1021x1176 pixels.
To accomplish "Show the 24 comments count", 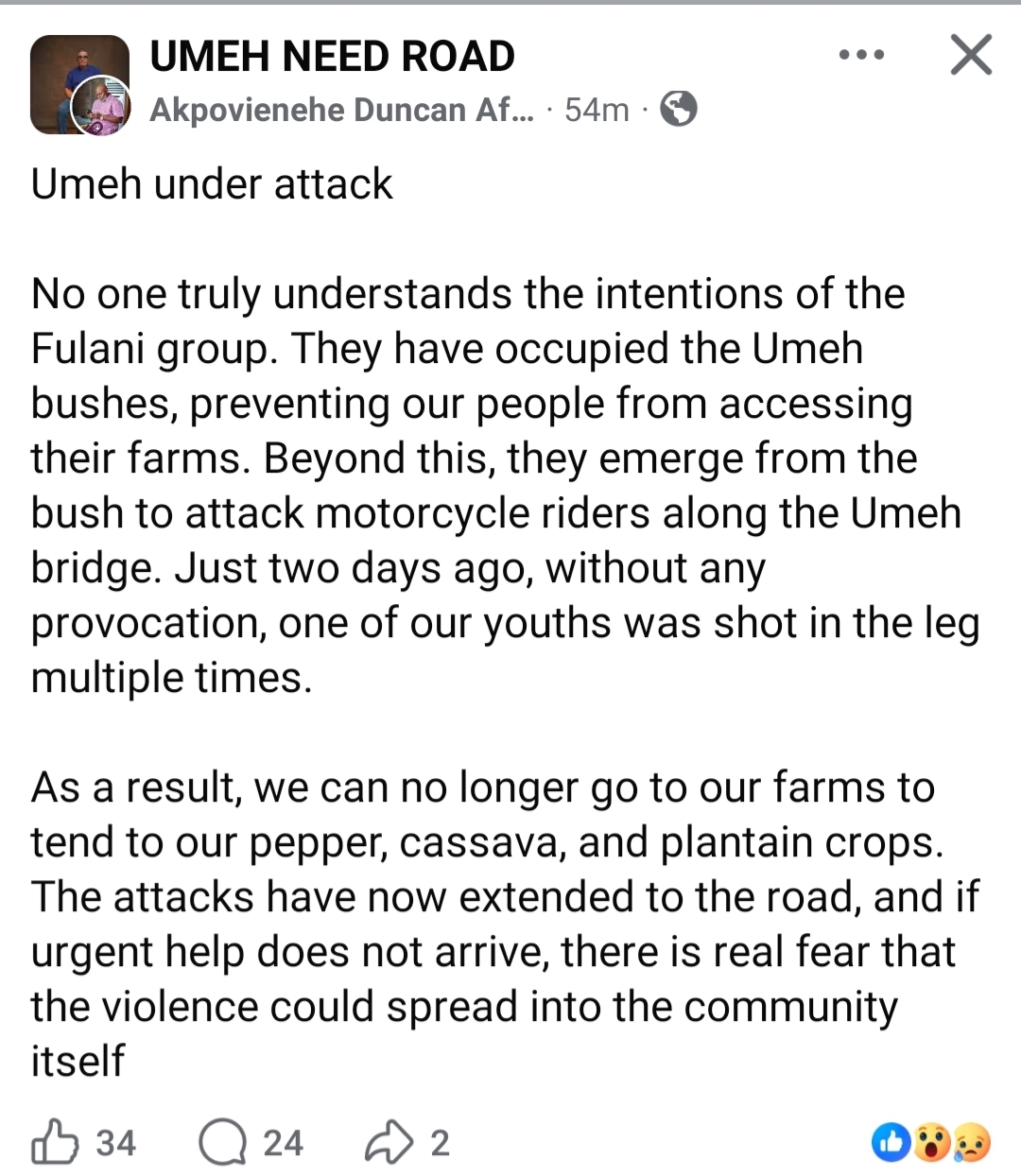I will click(283, 1143).
